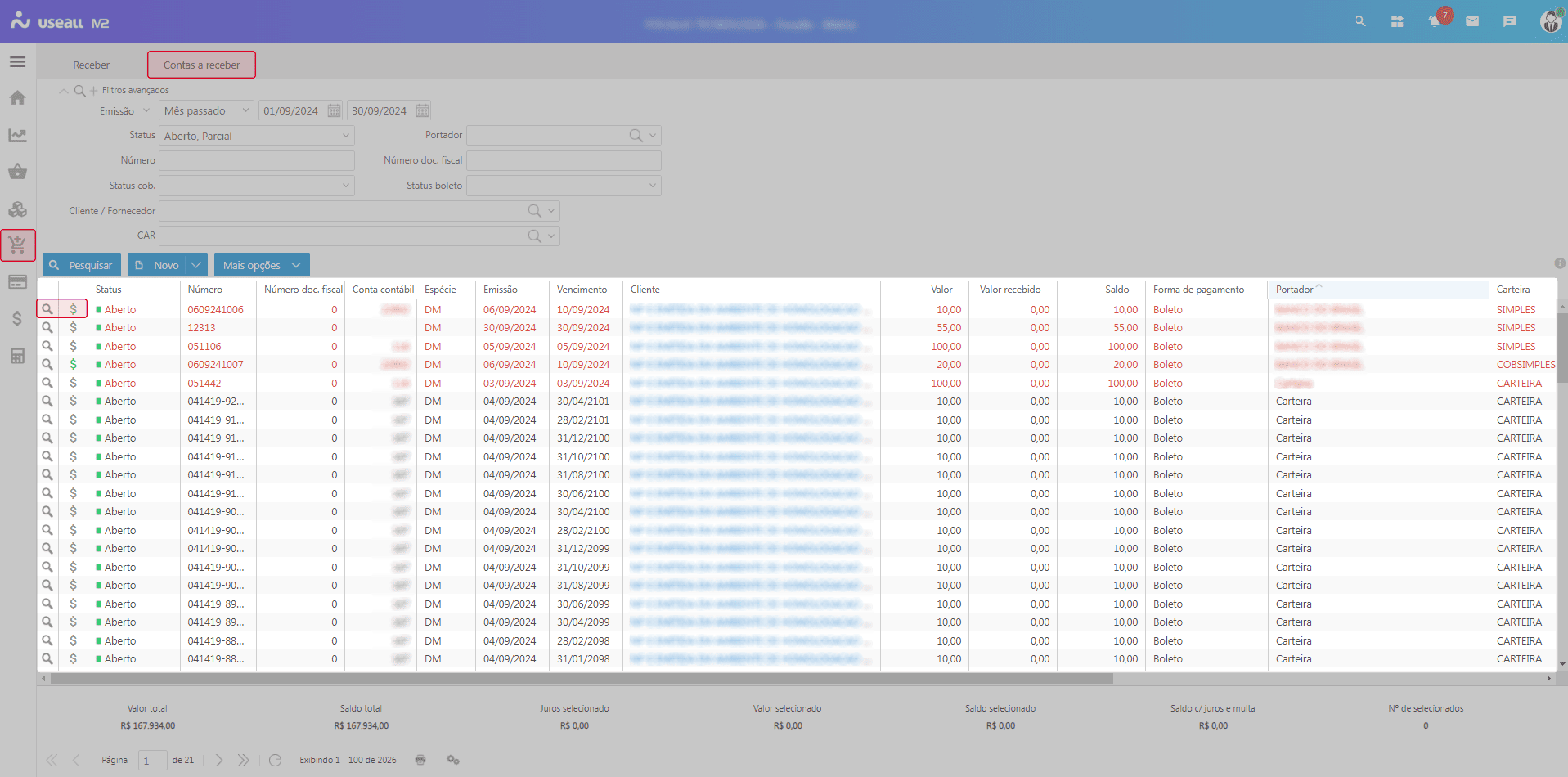The height and width of the screenshot is (777, 1568).
Task: Click the Número input field
Action: point(256,160)
